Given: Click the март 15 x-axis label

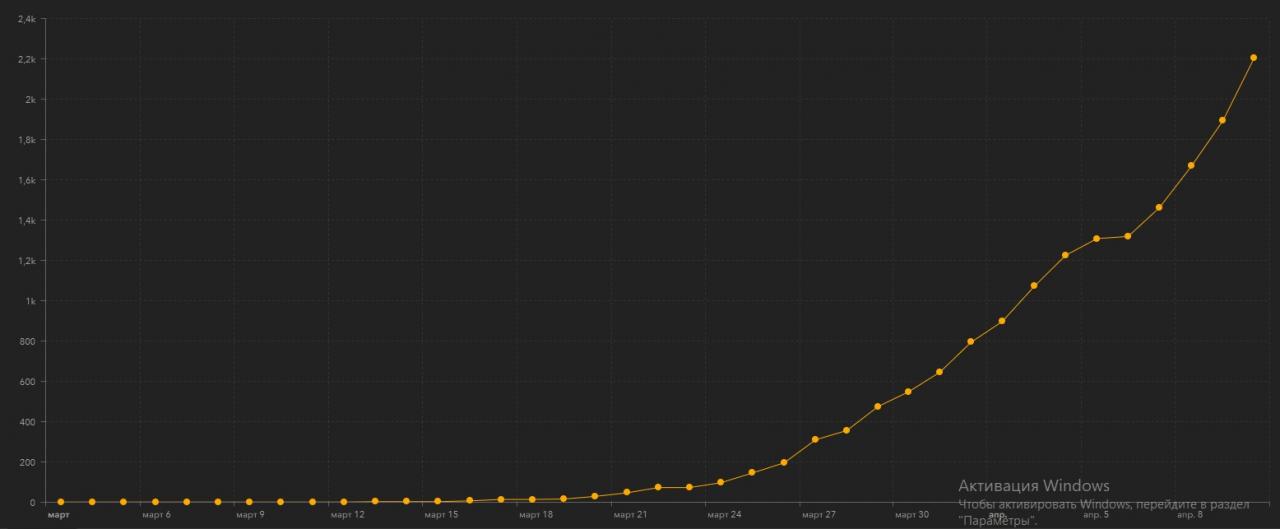Looking at the screenshot, I should tap(441, 515).
